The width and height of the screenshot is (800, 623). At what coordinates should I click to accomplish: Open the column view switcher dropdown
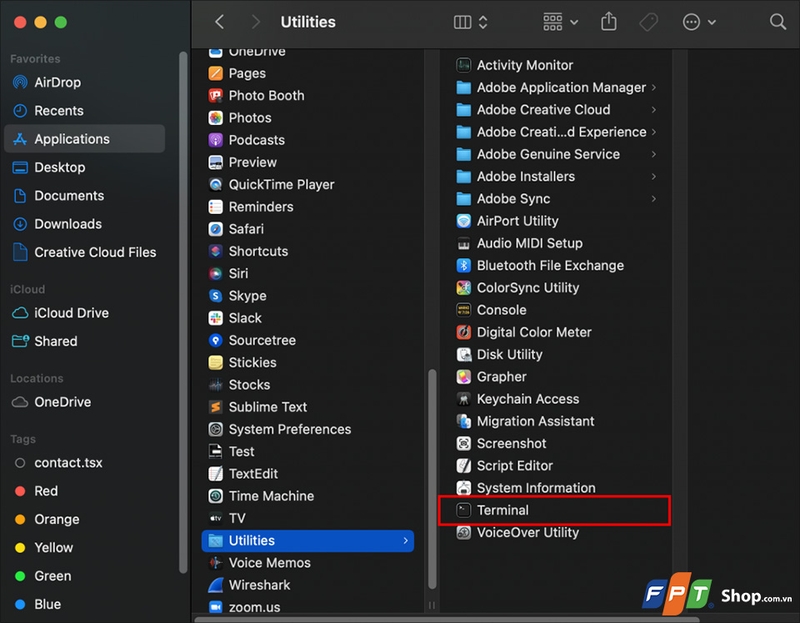click(471, 22)
